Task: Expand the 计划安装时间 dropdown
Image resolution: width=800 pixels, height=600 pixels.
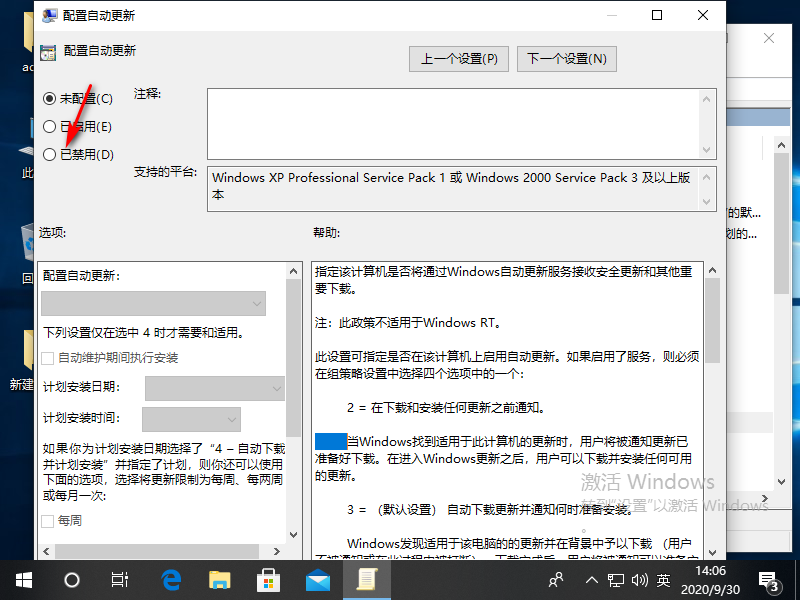Action: pos(191,418)
